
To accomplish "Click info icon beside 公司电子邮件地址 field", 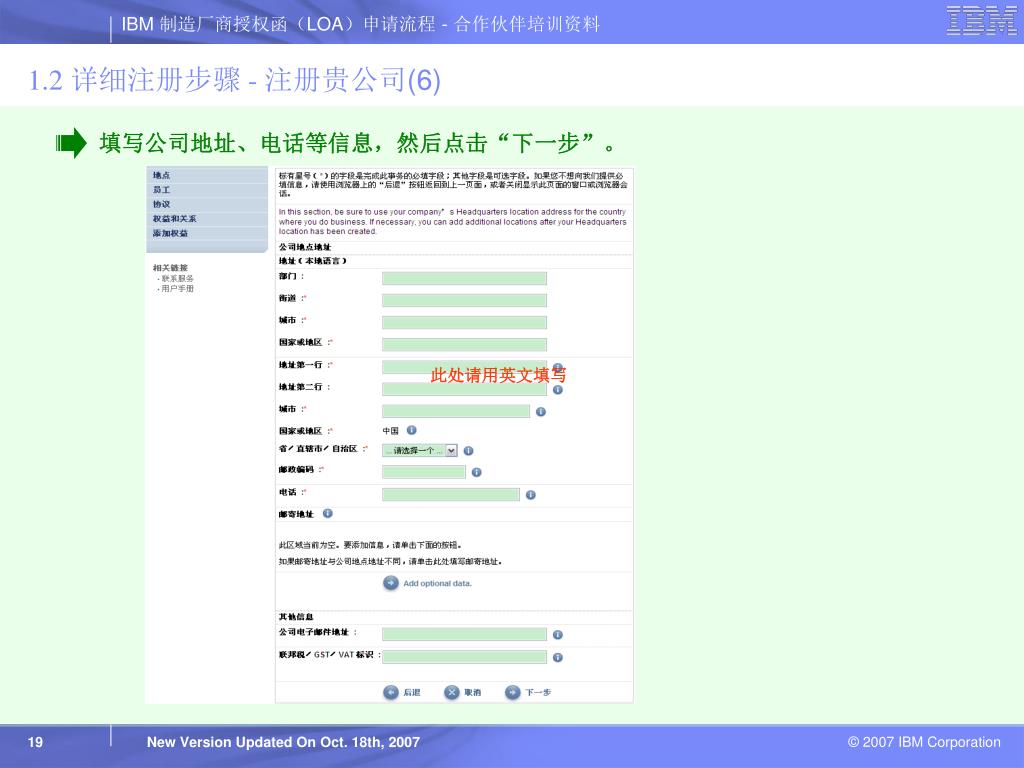I will point(558,635).
